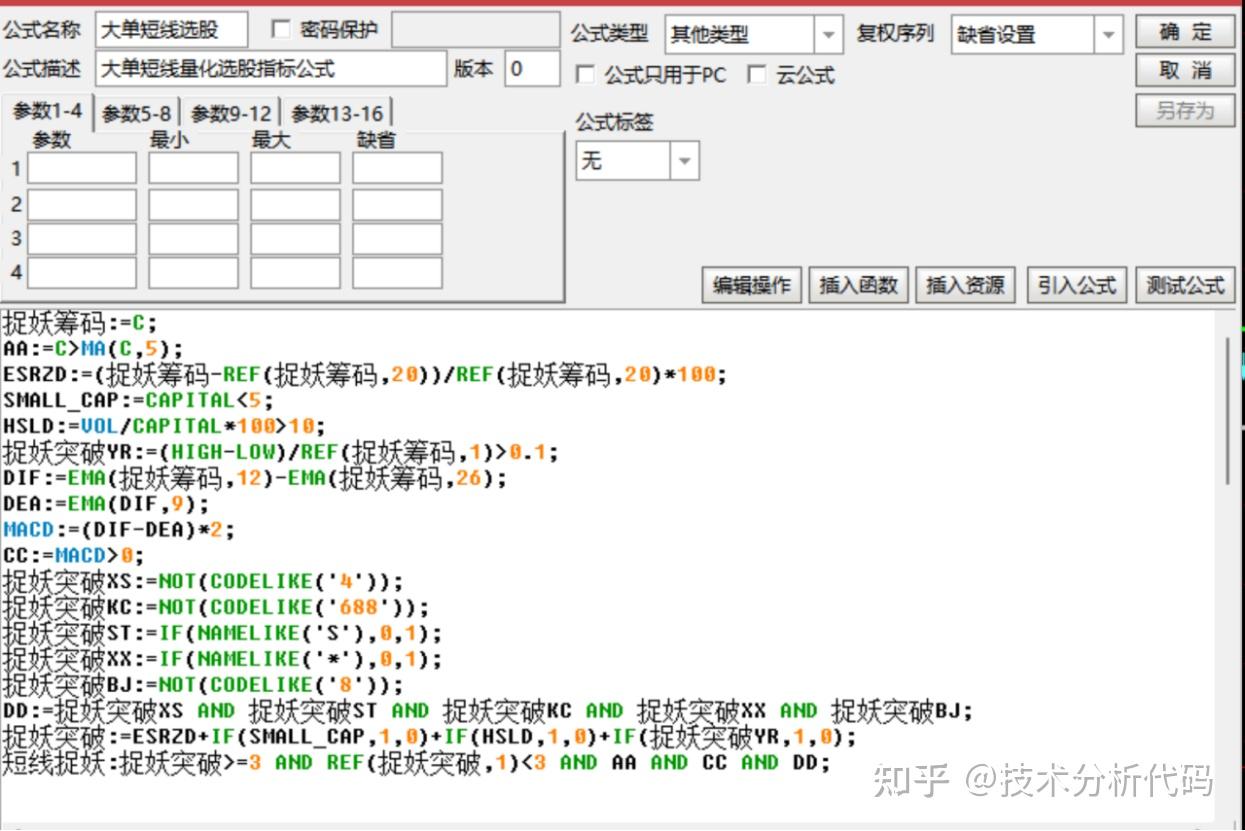Click the 公式名称 input field
The height and width of the screenshot is (831, 1245).
click(173, 30)
